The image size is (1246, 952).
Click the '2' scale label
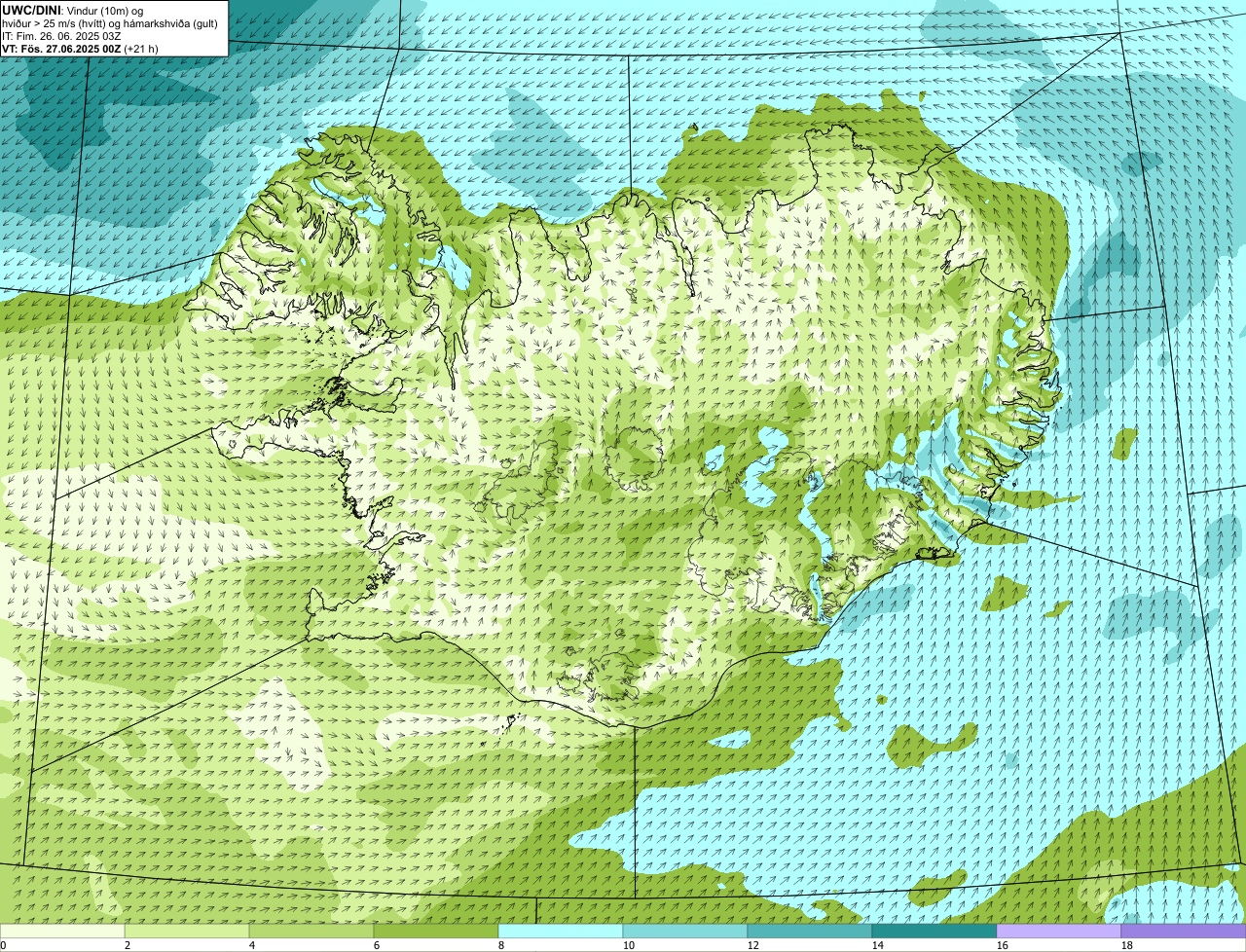click(x=128, y=945)
